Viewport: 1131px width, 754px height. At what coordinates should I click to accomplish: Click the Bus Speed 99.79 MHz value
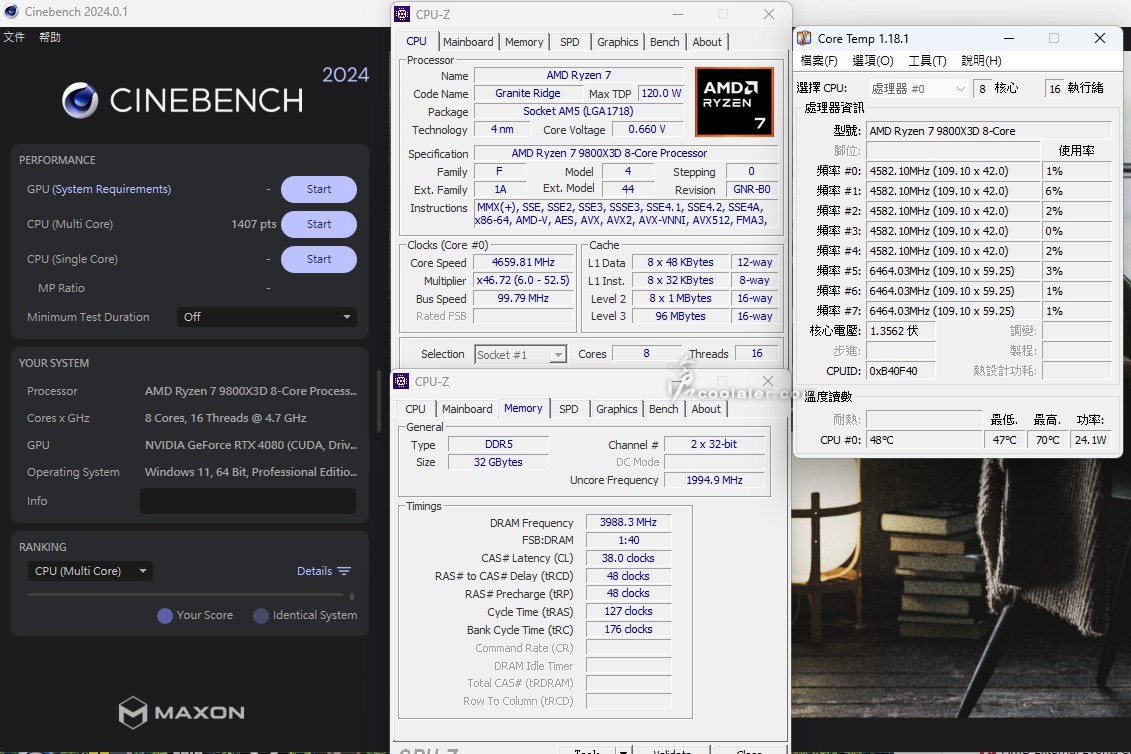click(x=523, y=299)
